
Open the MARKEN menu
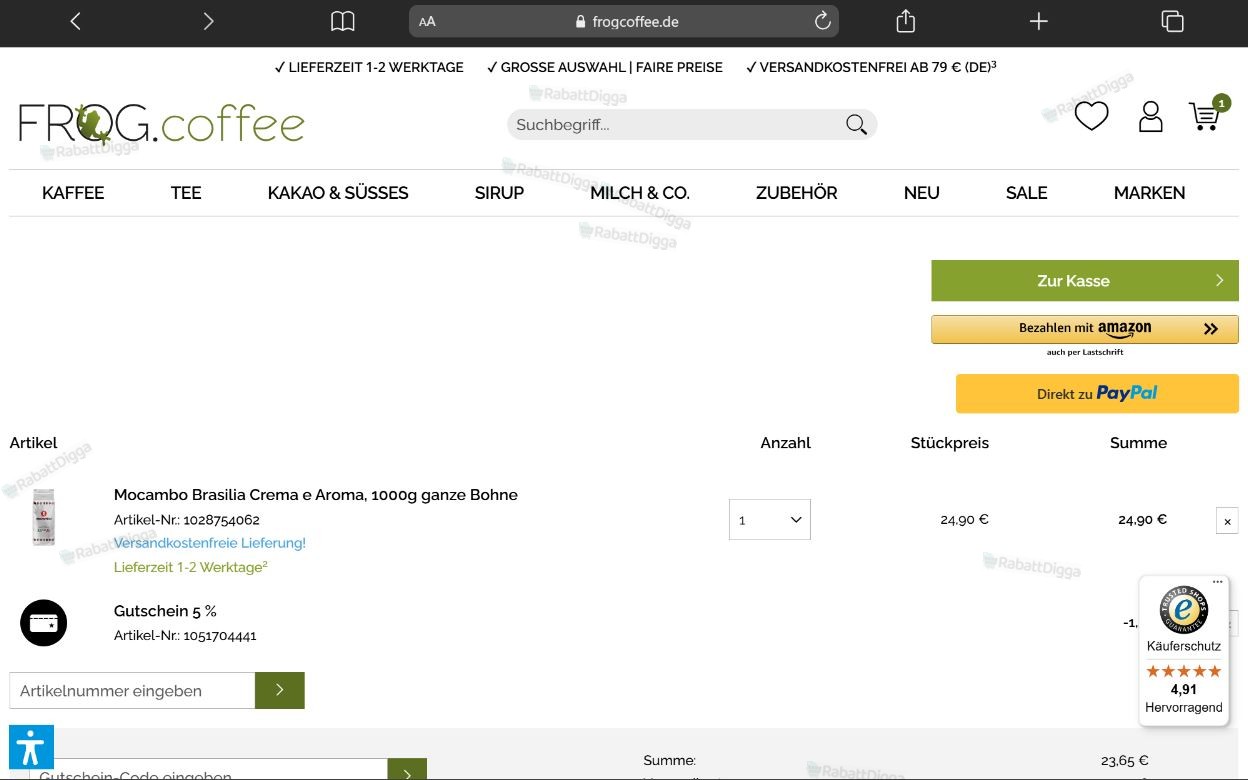[x=1150, y=193]
